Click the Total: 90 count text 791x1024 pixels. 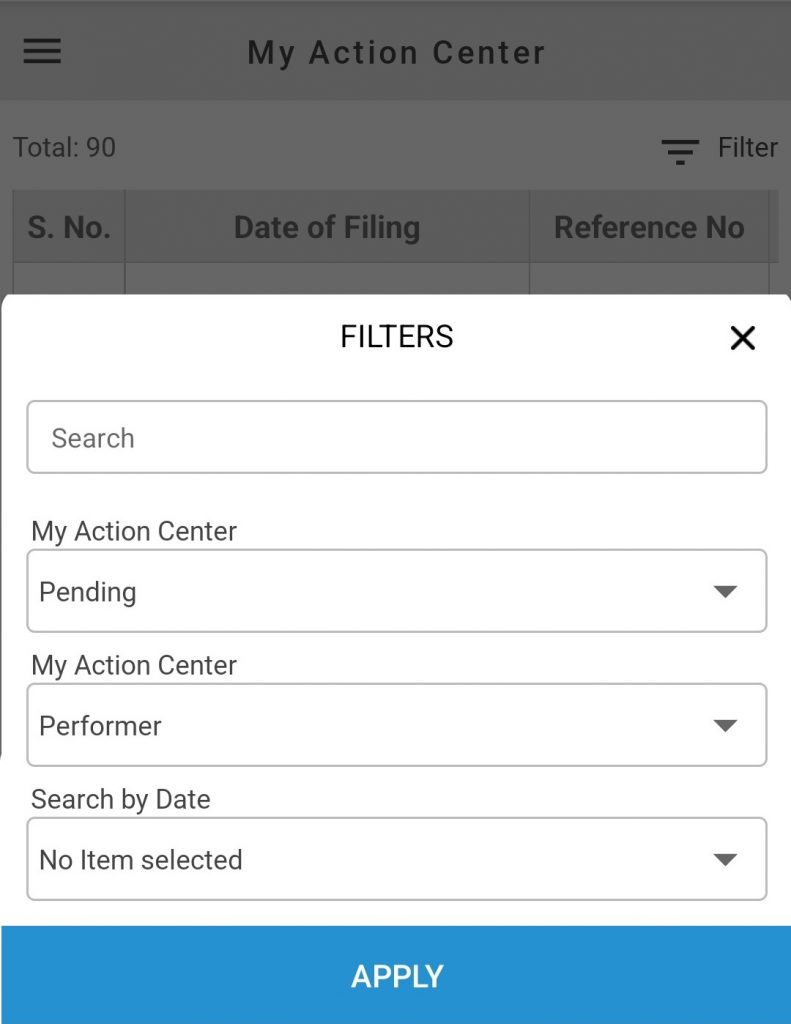pyautogui.click(x=64, y=148)
